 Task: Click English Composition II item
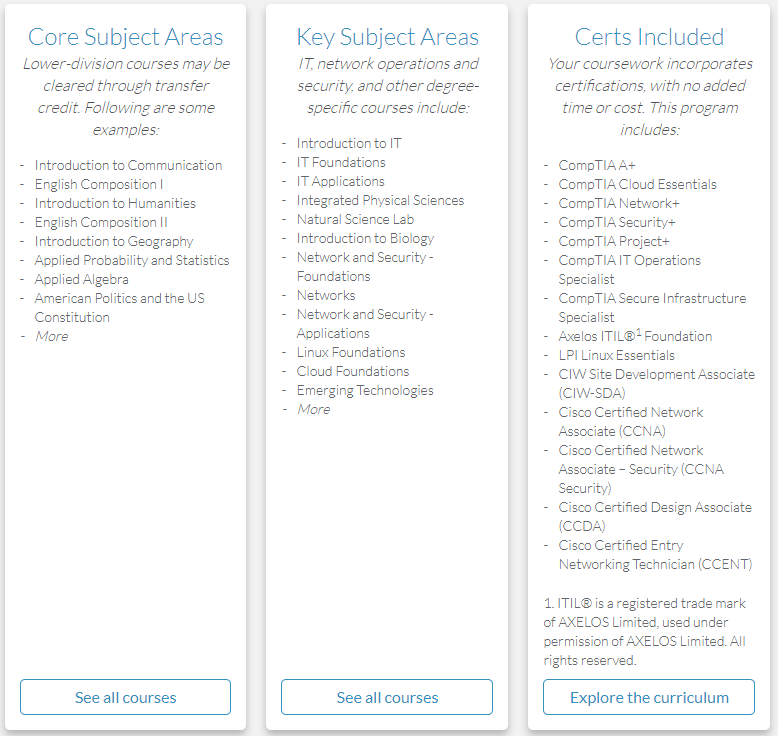101,222
